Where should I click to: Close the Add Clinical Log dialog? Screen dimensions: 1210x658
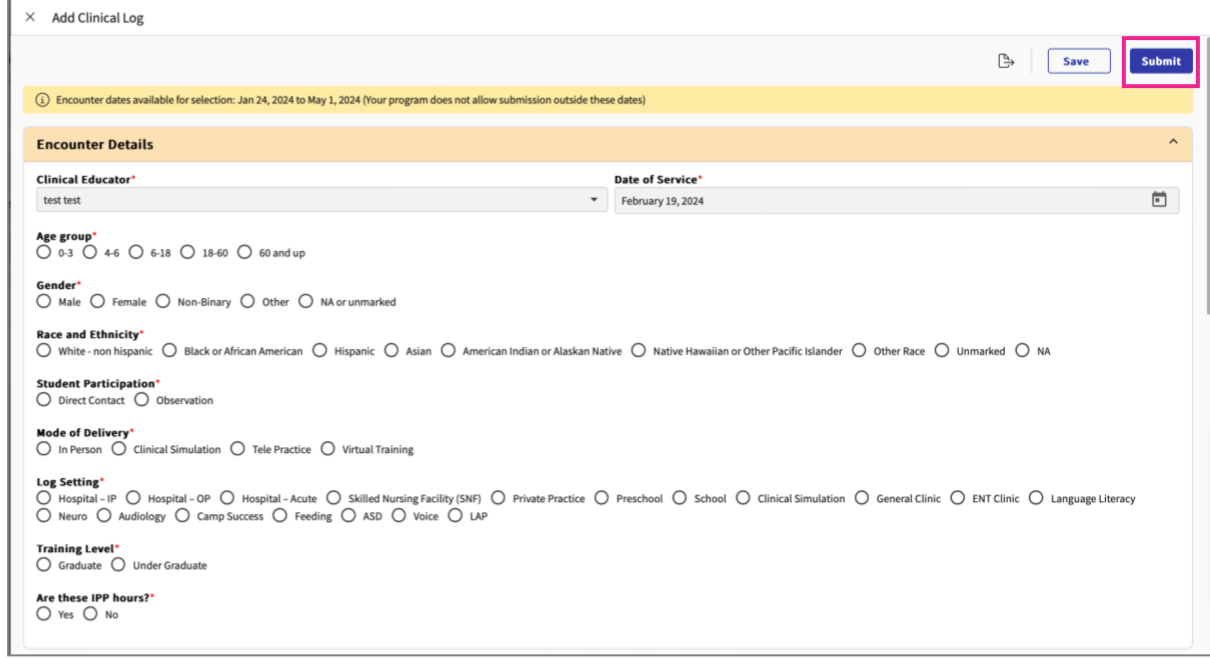(30, 17)
